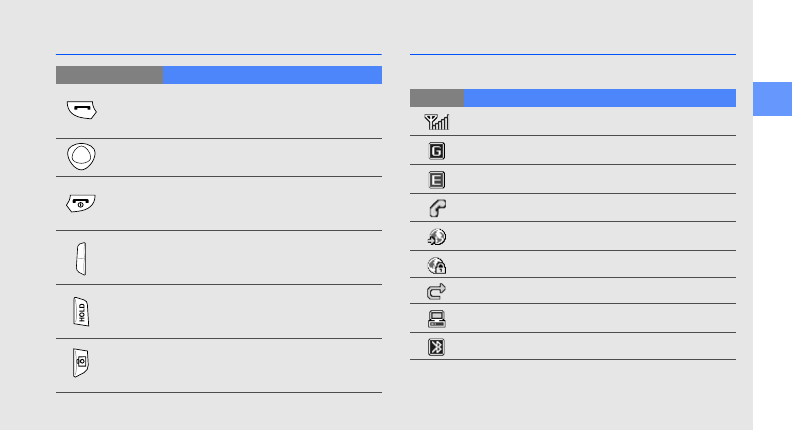Screen dimensions: 792x430
Task: Click the signal strength icon
Action: coord(437,122)
